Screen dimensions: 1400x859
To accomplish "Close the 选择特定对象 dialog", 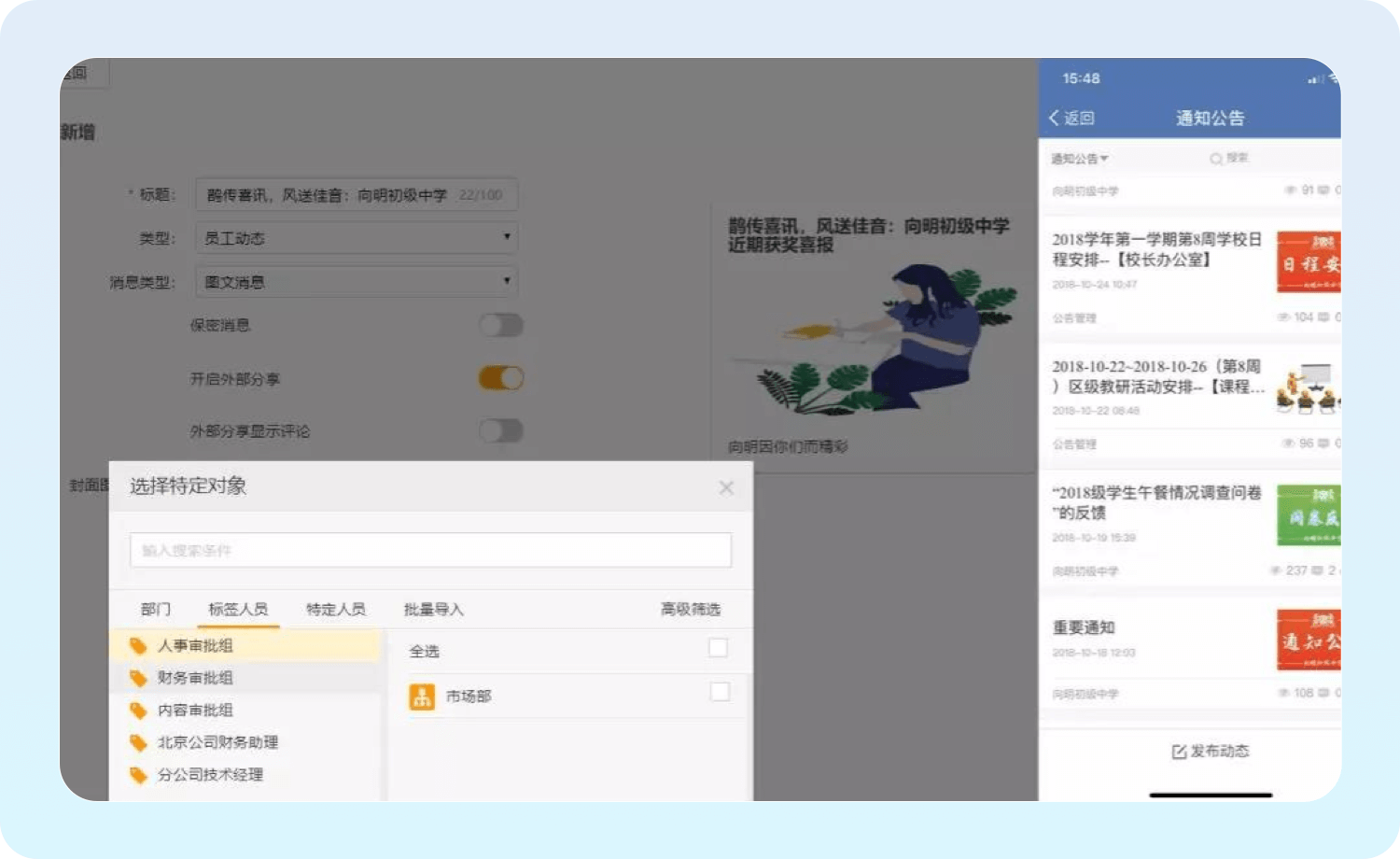I will pos(726,487).
